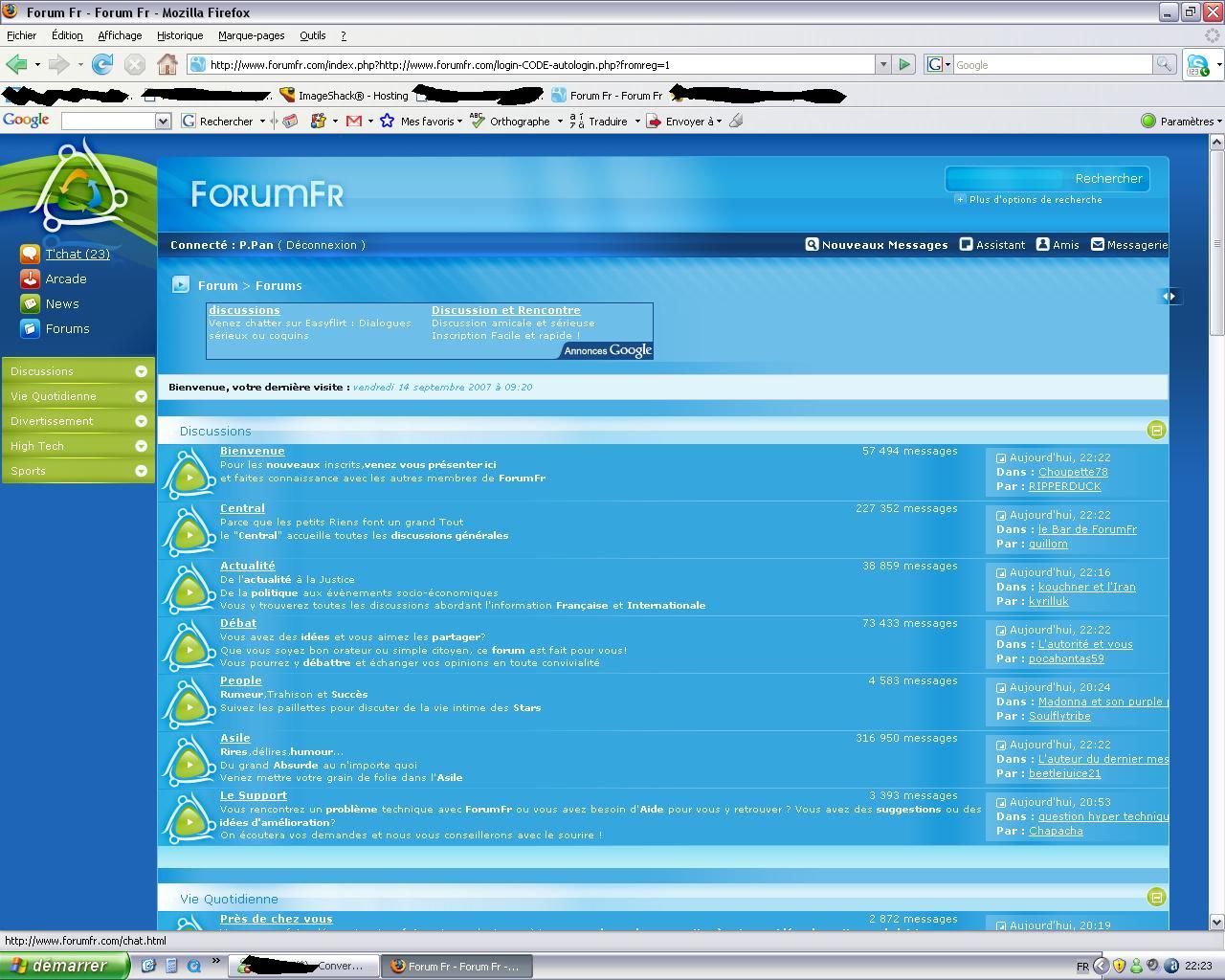Expand the High Tech sidebar menu
1225x980 pixels.
coord(141,446)
